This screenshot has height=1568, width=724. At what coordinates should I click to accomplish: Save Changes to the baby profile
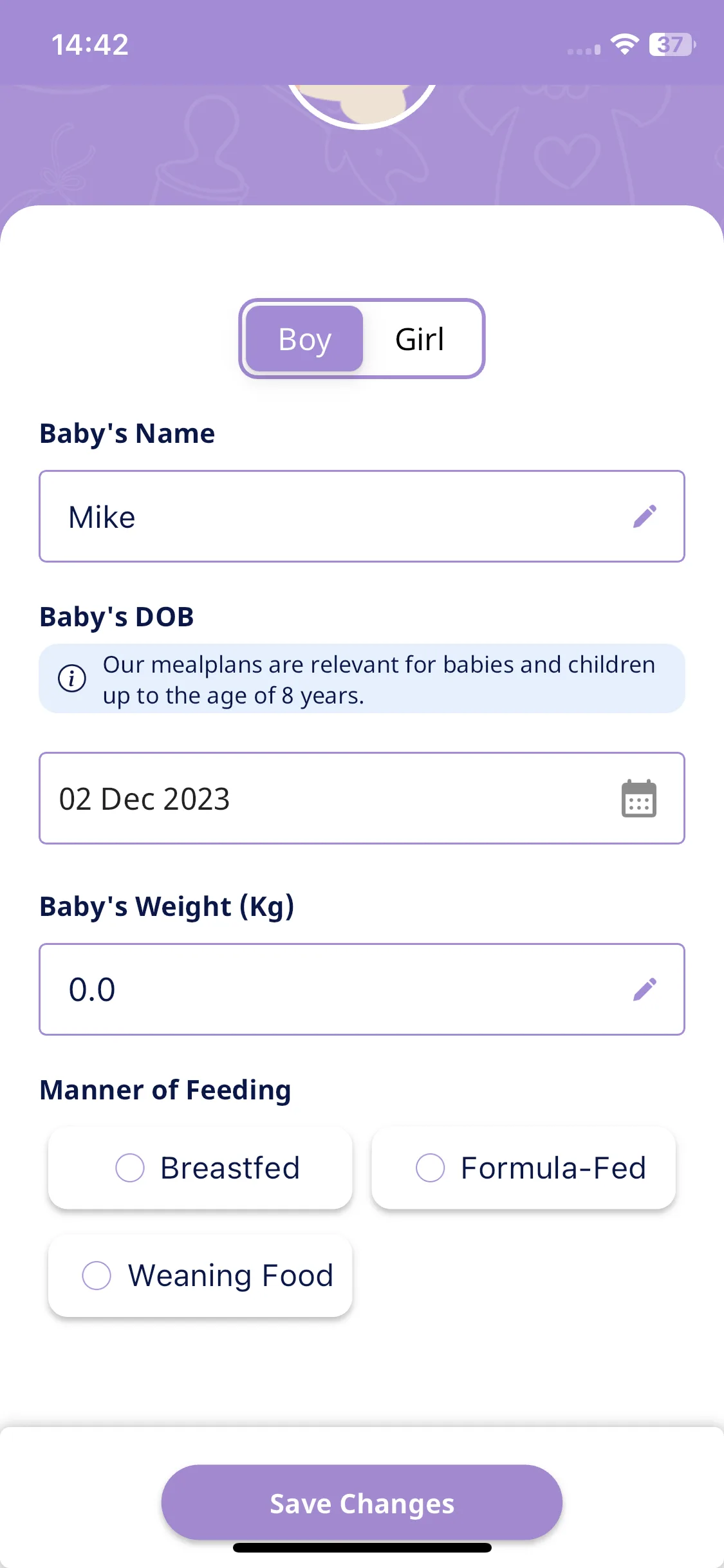(362, 1502)
